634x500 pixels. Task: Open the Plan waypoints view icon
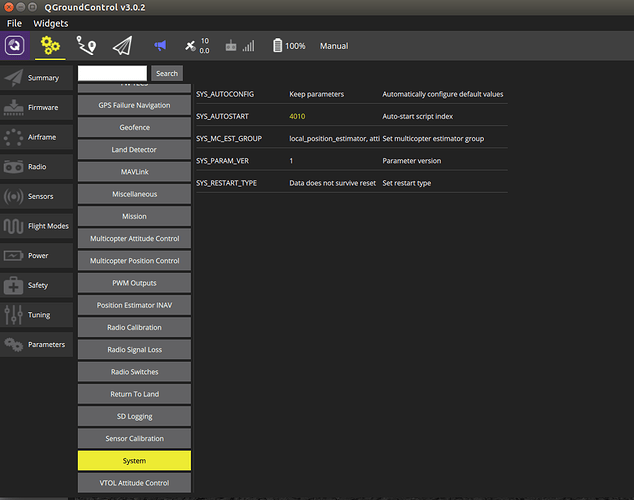tap(86, 46)
